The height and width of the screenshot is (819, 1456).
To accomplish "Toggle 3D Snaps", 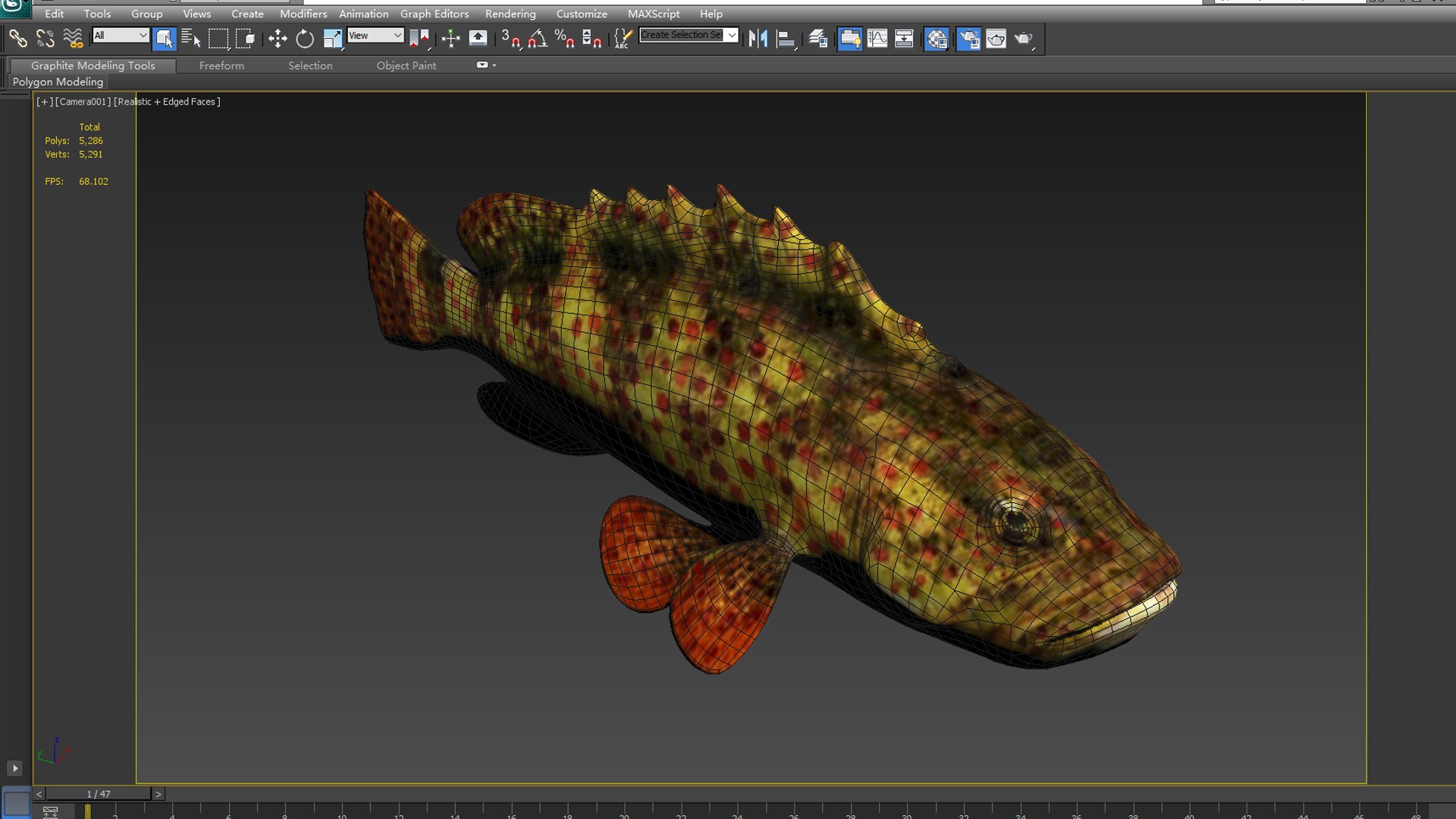I will click(x=510, y=38).
